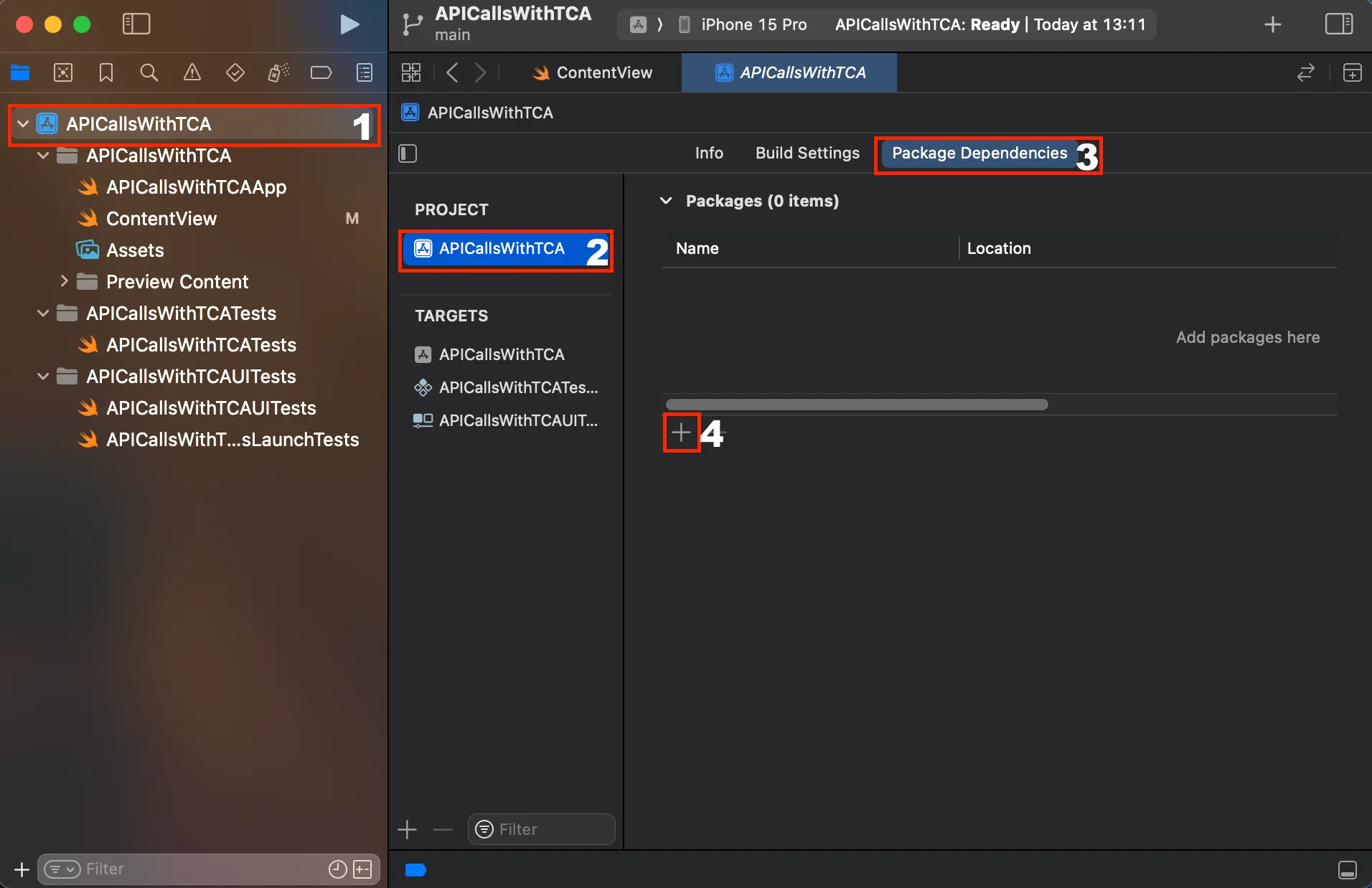
Task: Open navigator filter options menu
Action: coord(62,869)
